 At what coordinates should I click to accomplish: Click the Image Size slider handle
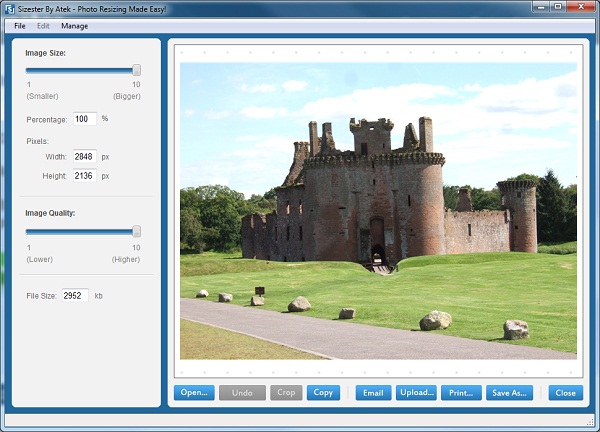click(137, 70)
